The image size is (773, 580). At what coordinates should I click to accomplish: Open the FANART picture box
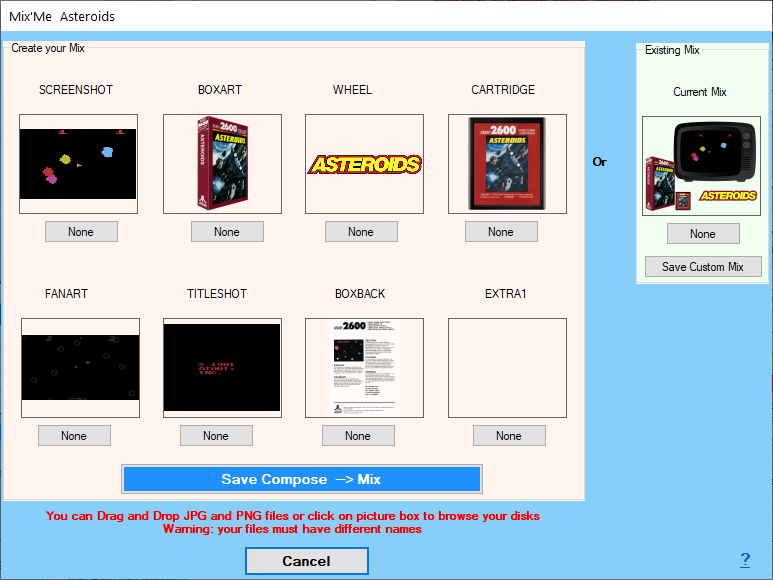click(80, 368)
